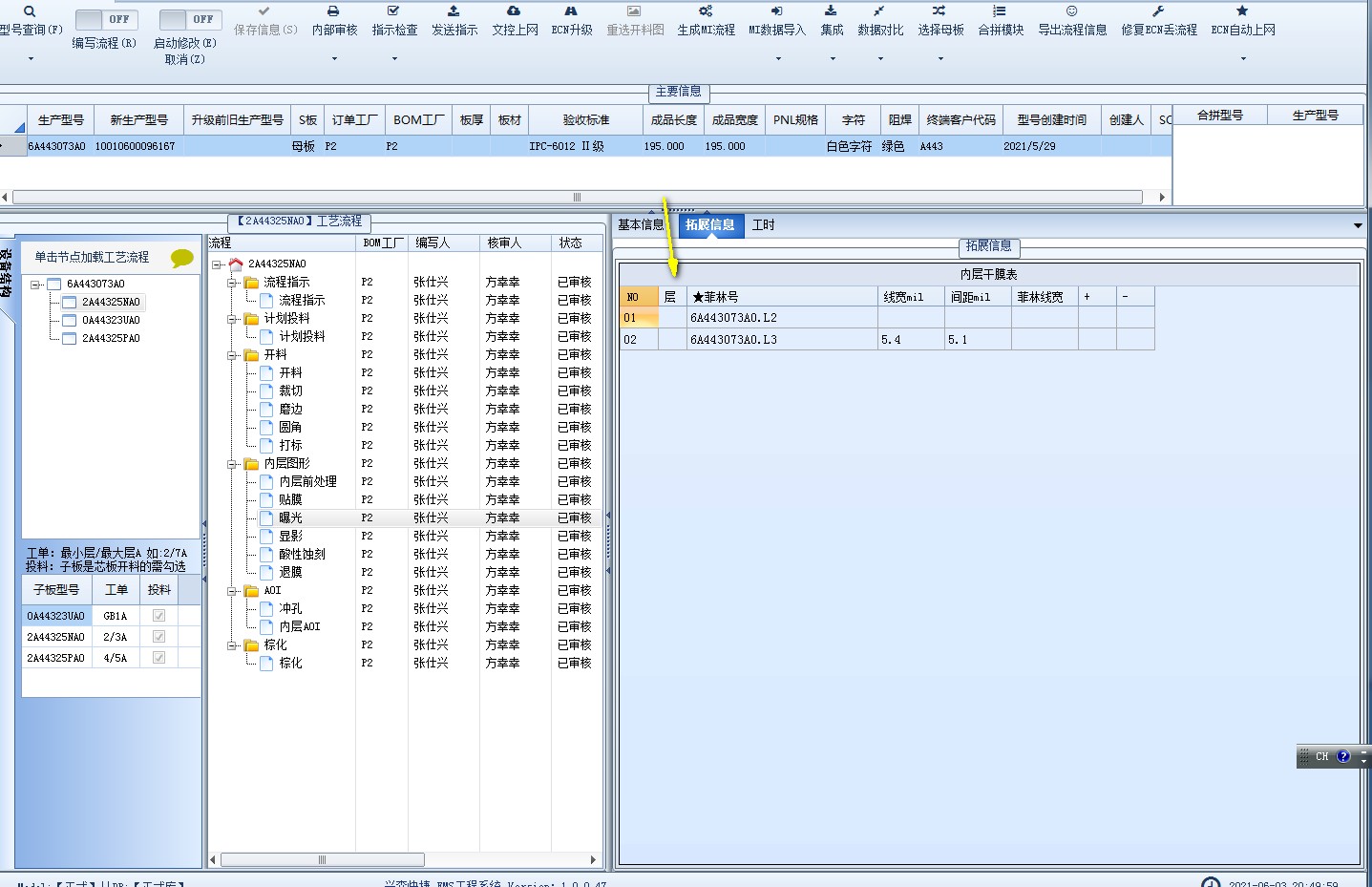Click the 生成MI流程 gears icon
The height and width of the screenshot is (887, 1372).
click(706, 11)
